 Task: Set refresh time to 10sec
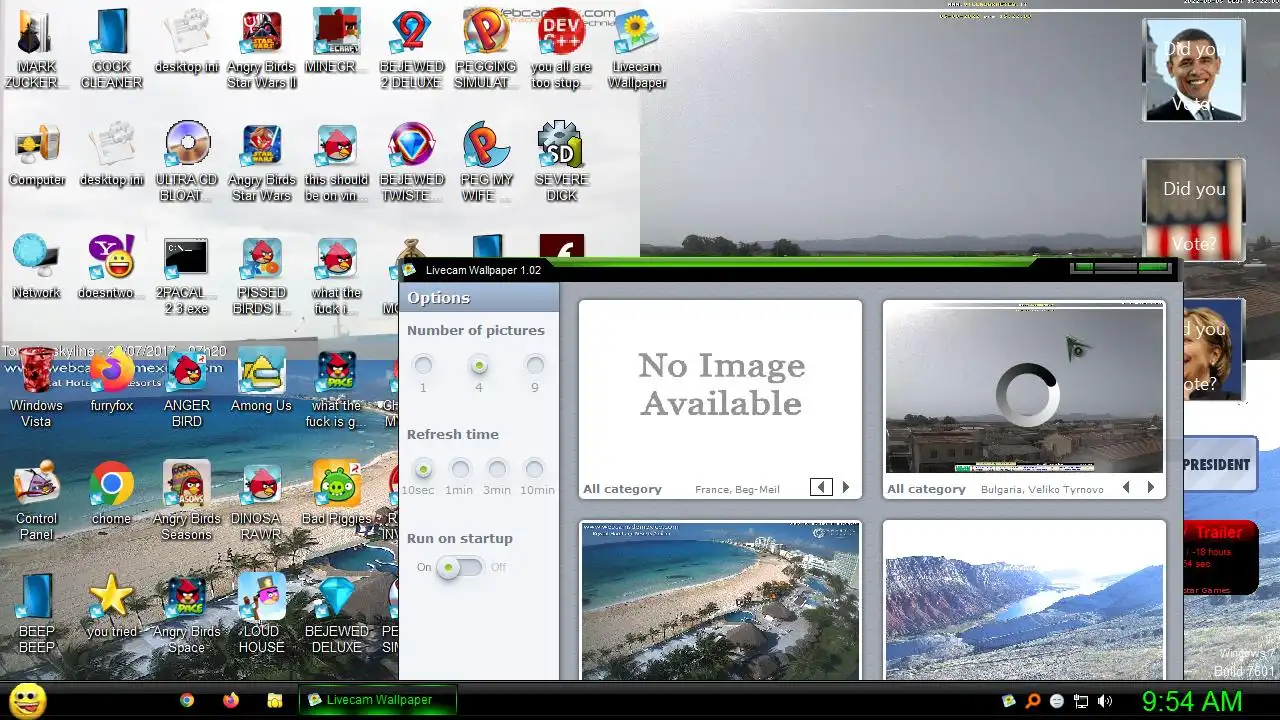[x=423, y=468]
